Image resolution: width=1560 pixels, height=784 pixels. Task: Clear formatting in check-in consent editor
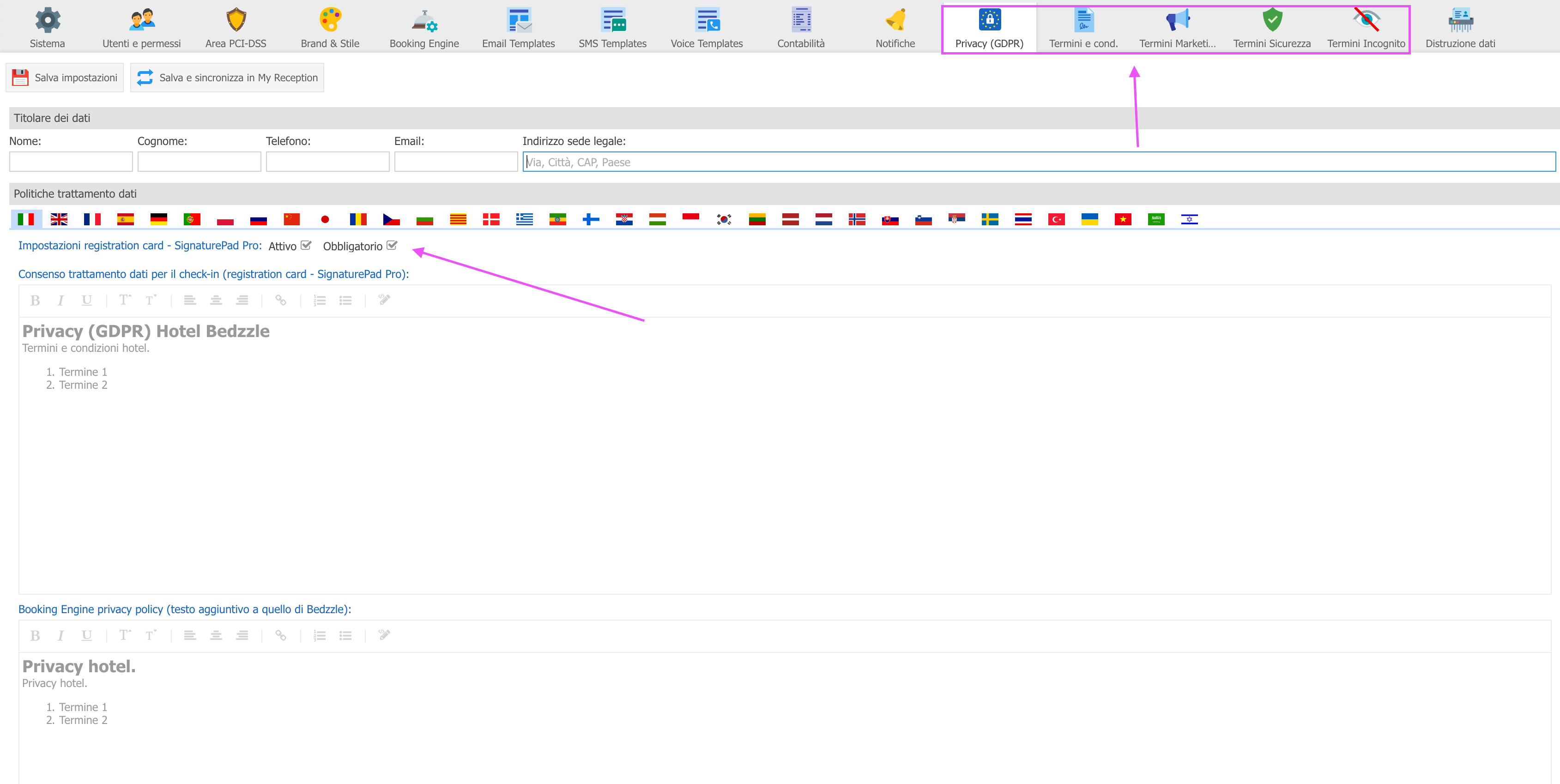pyautogui.click(x=385, y=300)
